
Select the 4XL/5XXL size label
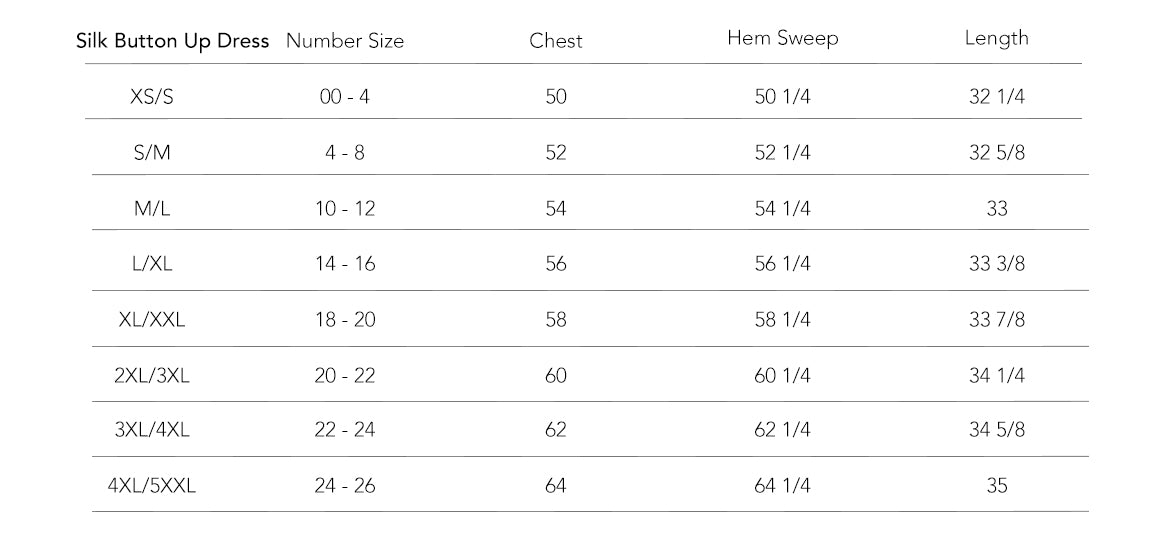point(152,486)
